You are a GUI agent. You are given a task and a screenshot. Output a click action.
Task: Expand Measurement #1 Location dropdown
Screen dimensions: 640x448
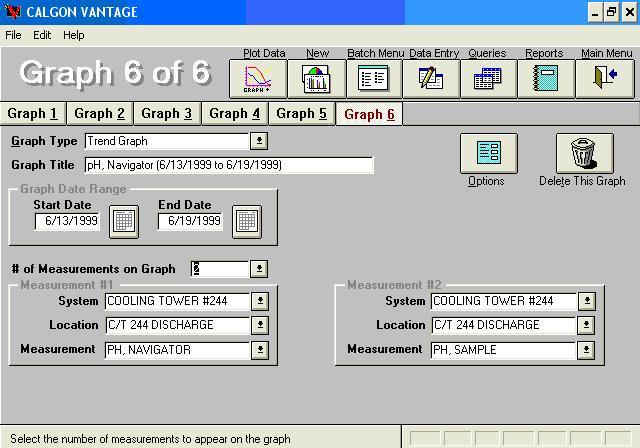coord(260,325)
